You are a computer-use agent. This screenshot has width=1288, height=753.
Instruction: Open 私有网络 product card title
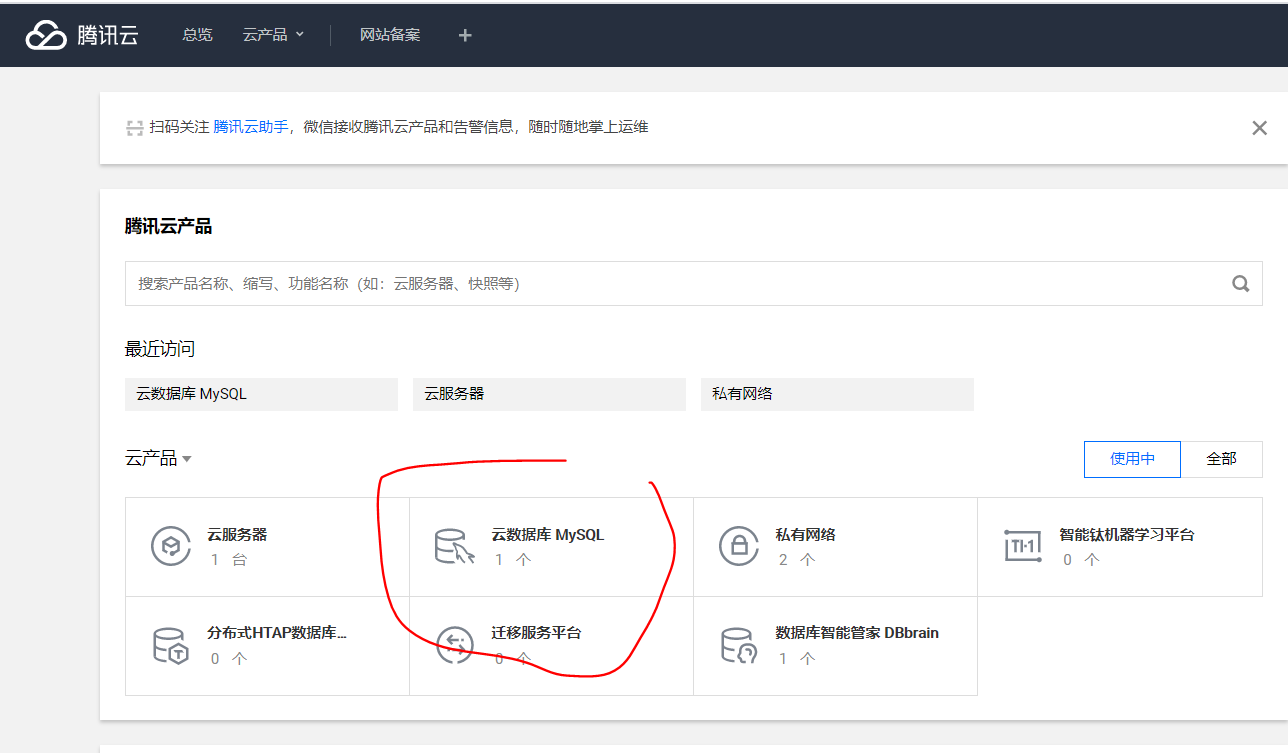coord(806,535)
